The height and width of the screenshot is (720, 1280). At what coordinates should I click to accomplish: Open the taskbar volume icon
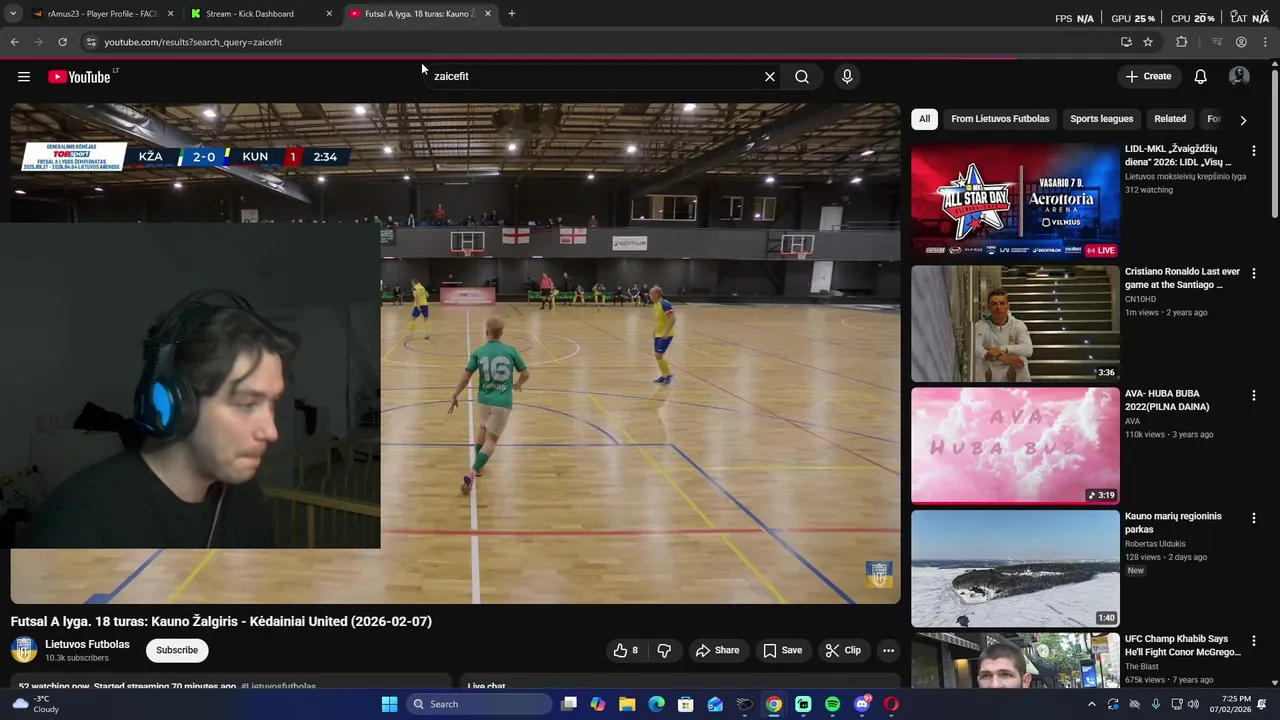pyautogui.click(x=1193, y=704)
